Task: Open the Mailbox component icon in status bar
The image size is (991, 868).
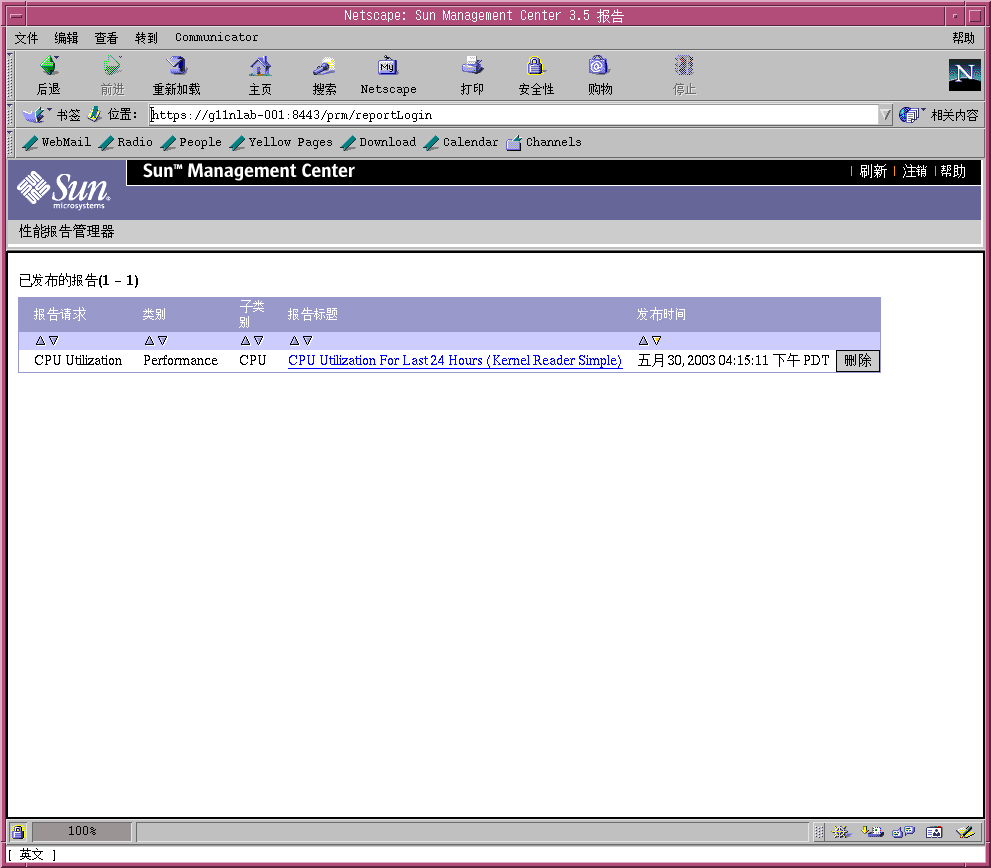Action: [872, 832]
